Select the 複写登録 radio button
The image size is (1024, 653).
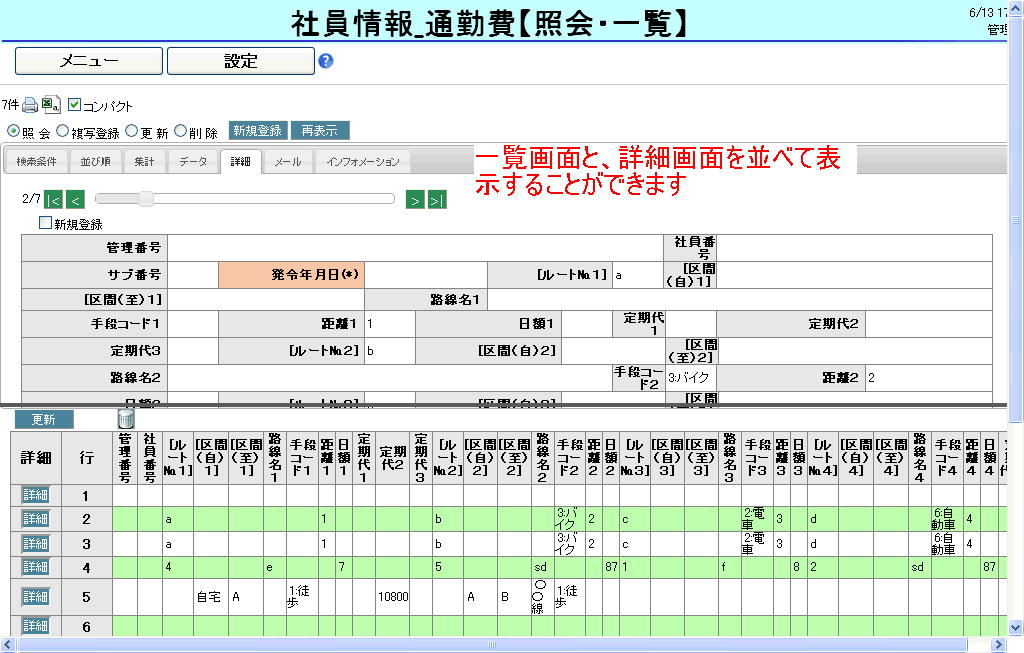click(63, 131)
